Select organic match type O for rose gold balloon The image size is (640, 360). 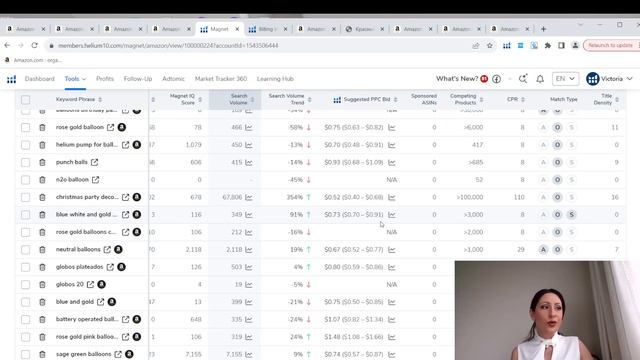tap(557, 127)
